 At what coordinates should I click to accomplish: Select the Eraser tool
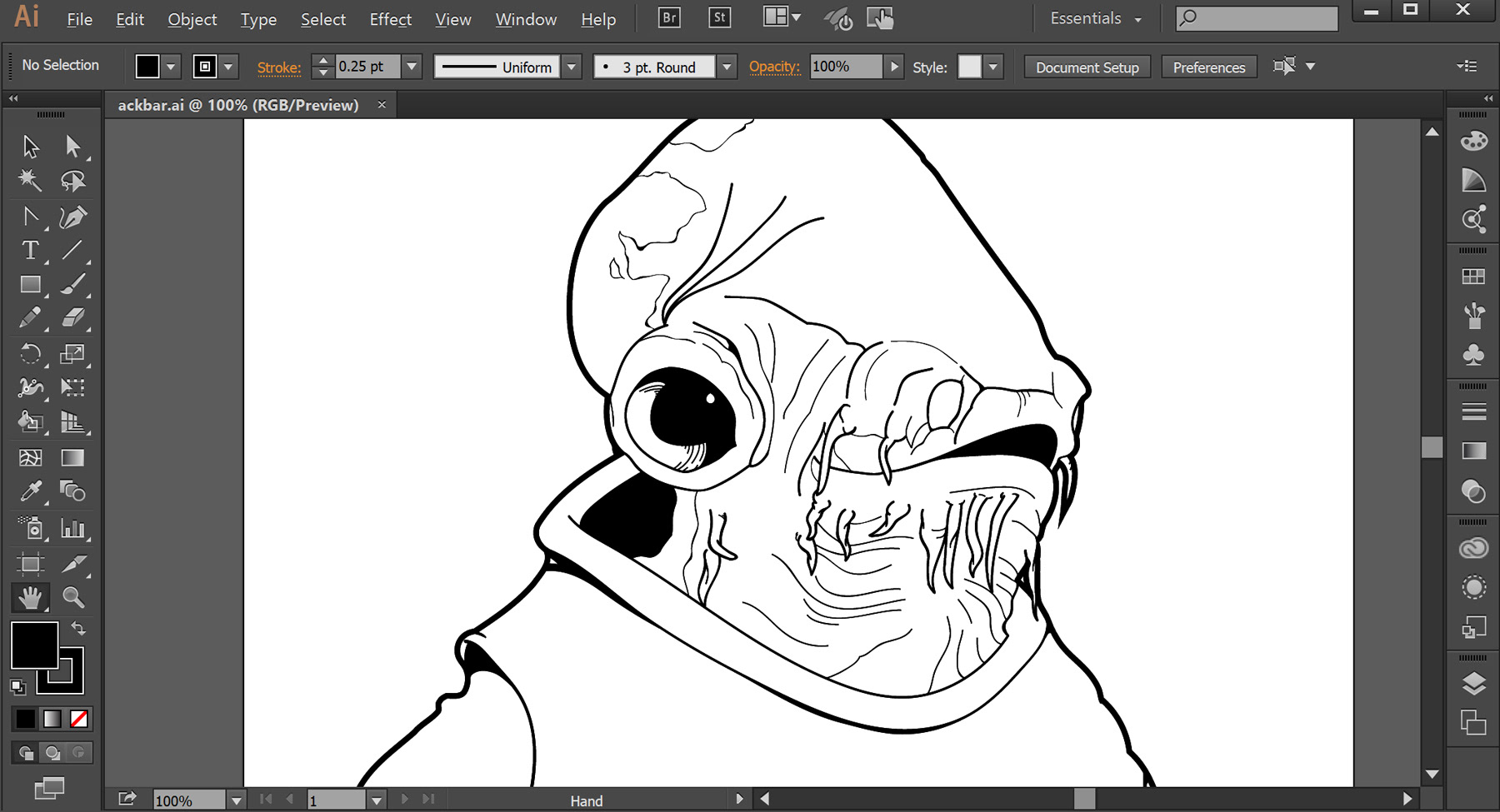tap(72, 318)
